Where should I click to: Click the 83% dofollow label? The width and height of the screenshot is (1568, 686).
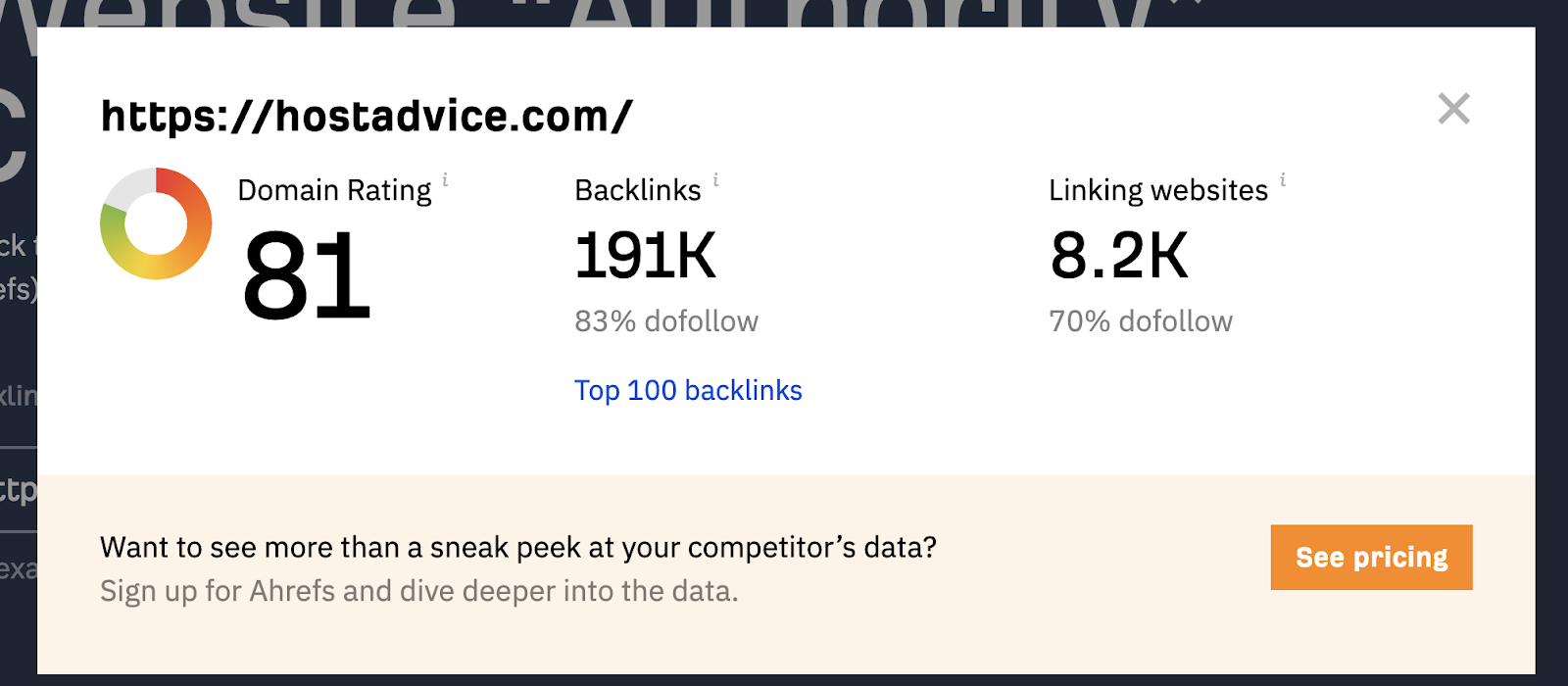coord(666,319)
